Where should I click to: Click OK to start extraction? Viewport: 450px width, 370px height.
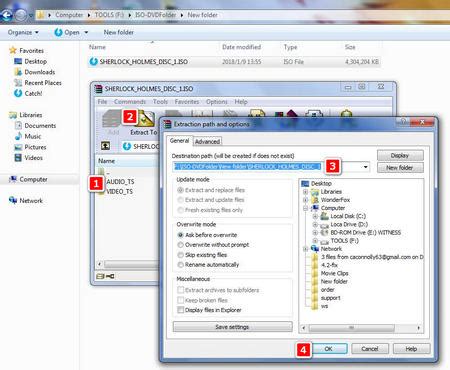pos(328,349)
